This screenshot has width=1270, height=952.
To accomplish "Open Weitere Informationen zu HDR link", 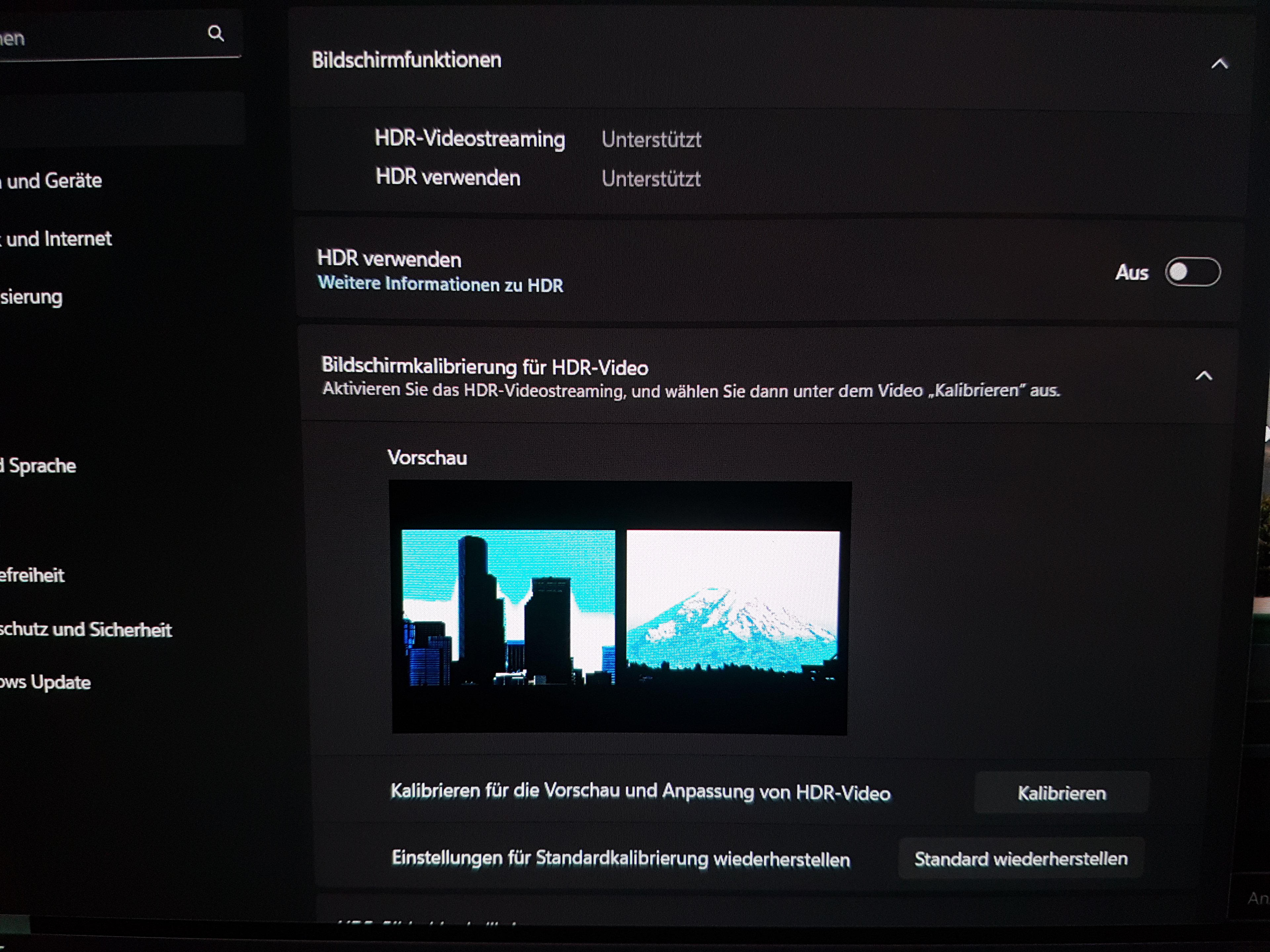I will point(441,285).
